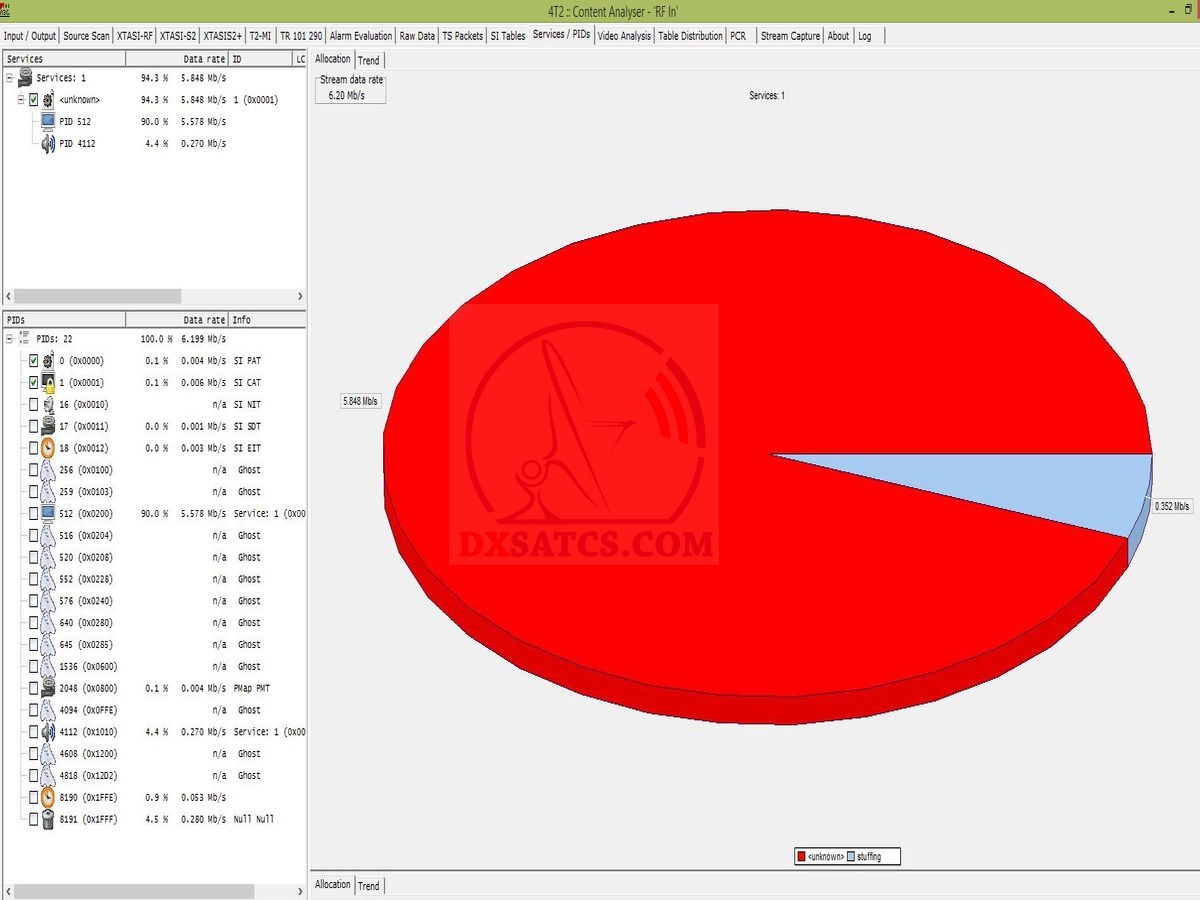Click the clock icon of PID 18 SI EIT
This screenshot has height=900, width=1200.
tap(48, 448)
